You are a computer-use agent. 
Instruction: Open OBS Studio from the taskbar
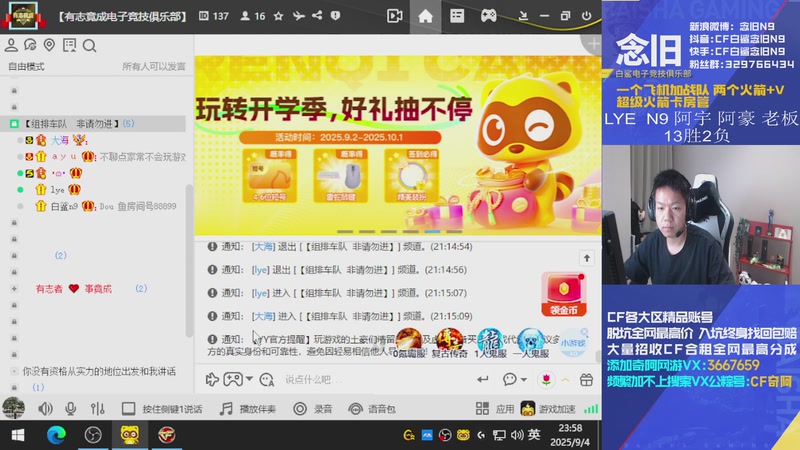pos(93,435)
